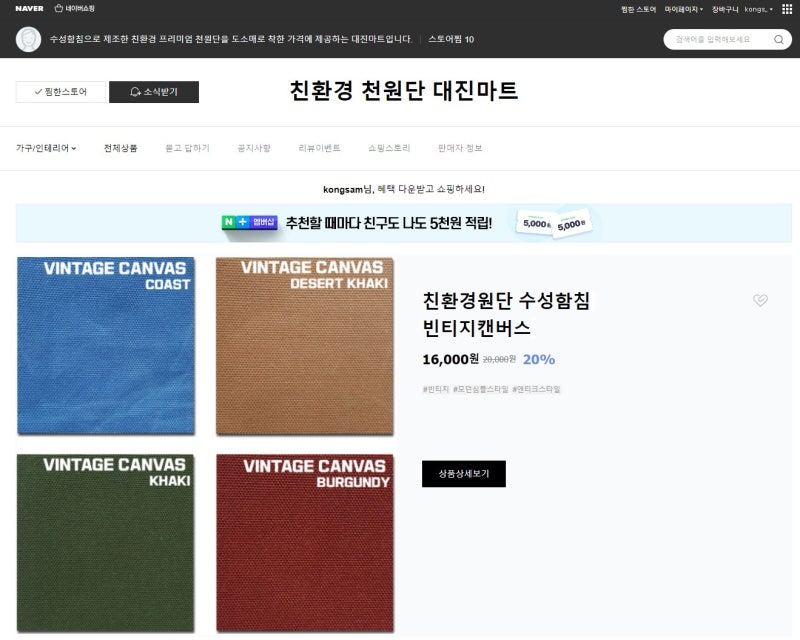Click 소식받기 notification button
The image size is (800, 640).
(x=154, y=92)
